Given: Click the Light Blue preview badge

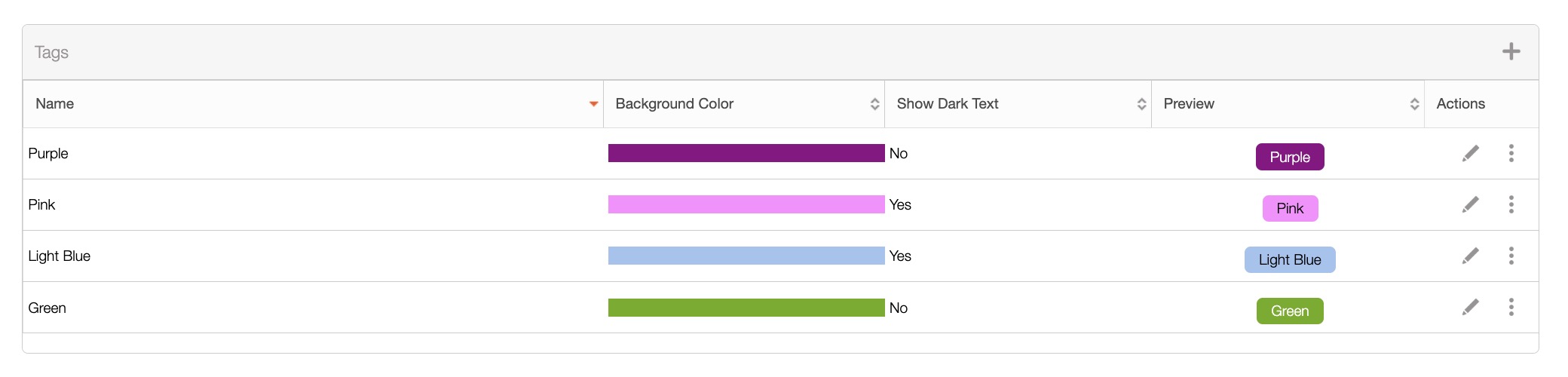Looking at the screenshot, I should click(1290, 259).
